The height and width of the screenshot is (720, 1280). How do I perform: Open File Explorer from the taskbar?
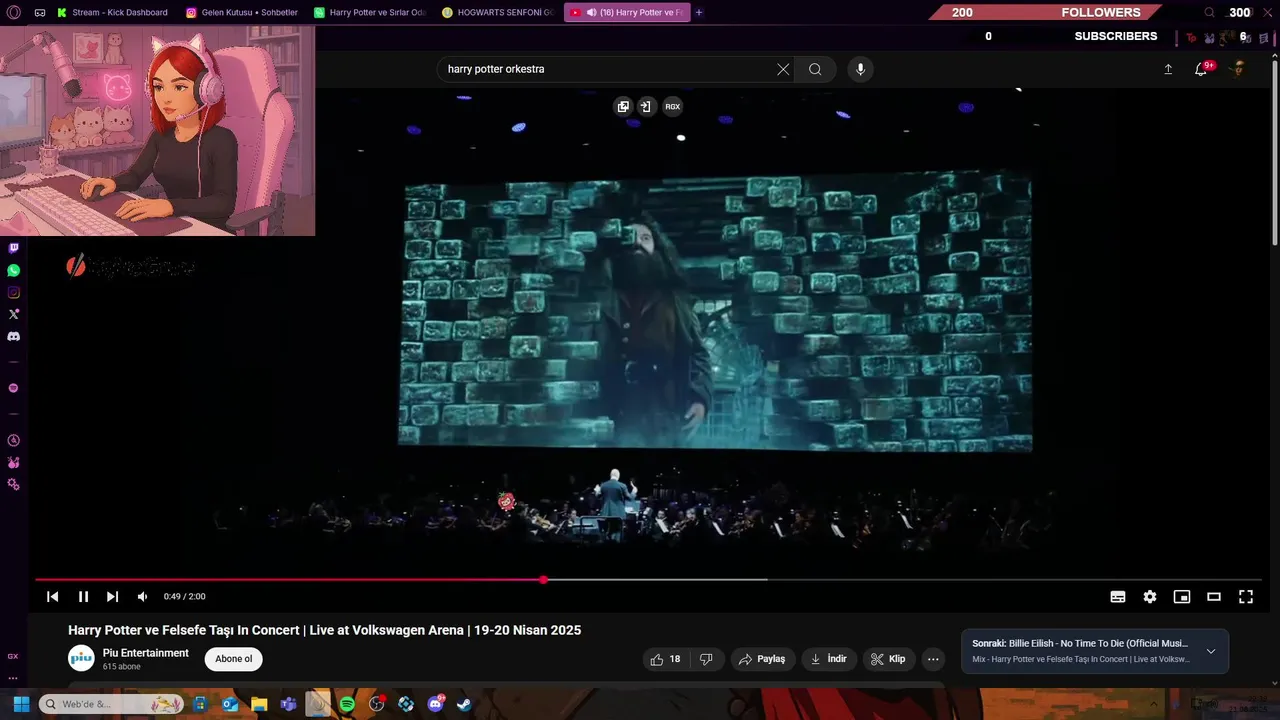pyautogui.click(x=259, y=704)
